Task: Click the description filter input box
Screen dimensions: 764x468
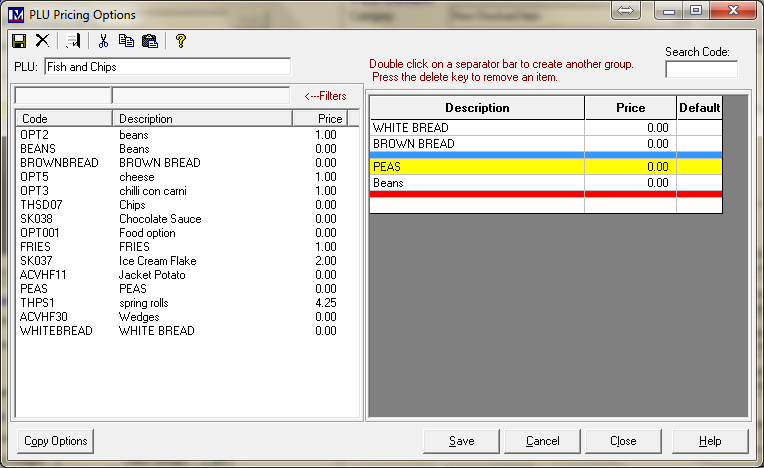Action: pos(201,95)
